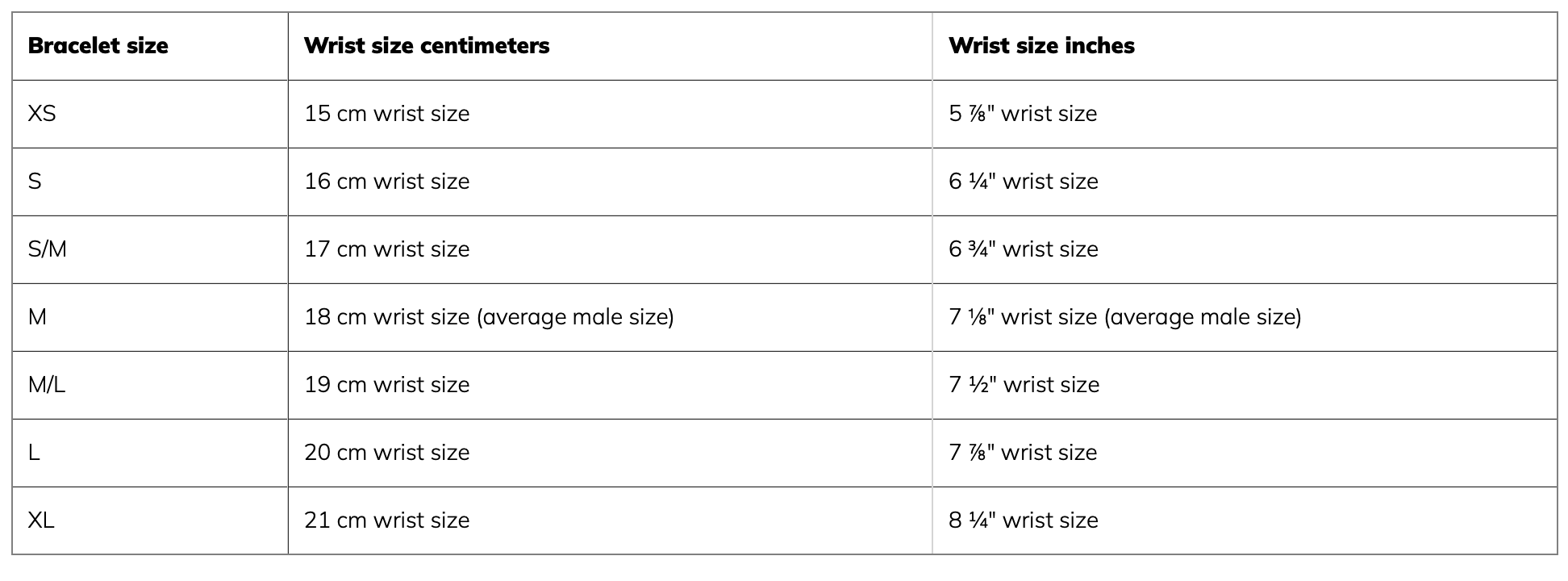Click the 16 cm wrist size cell
1568x581 pixels.
click(386, 182)
